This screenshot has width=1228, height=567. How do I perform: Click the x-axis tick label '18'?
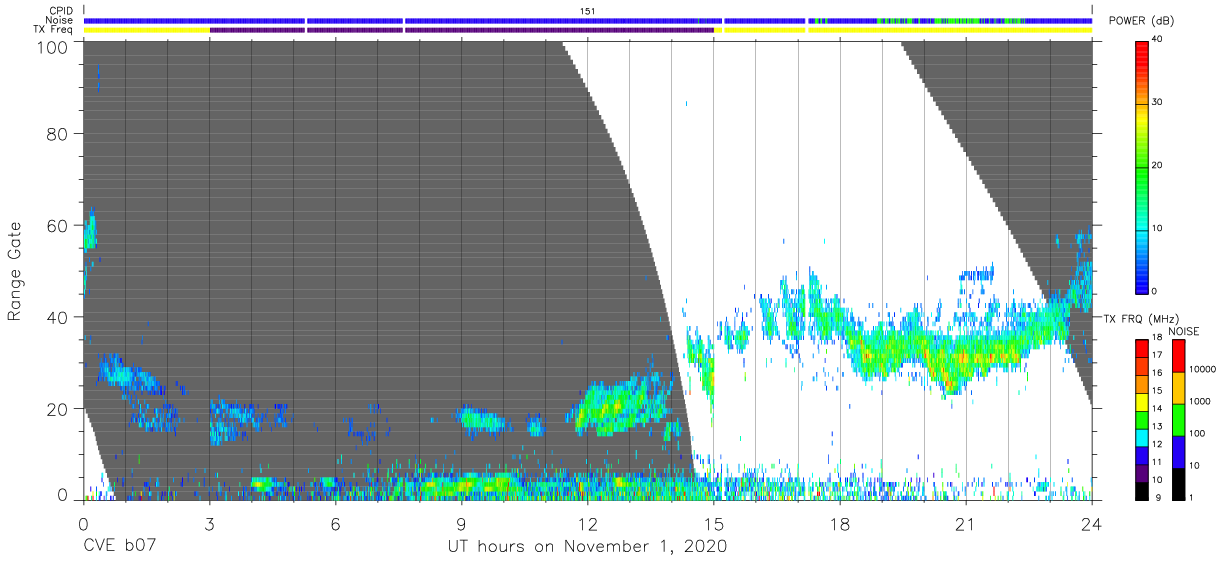click(x=840, y=524)
